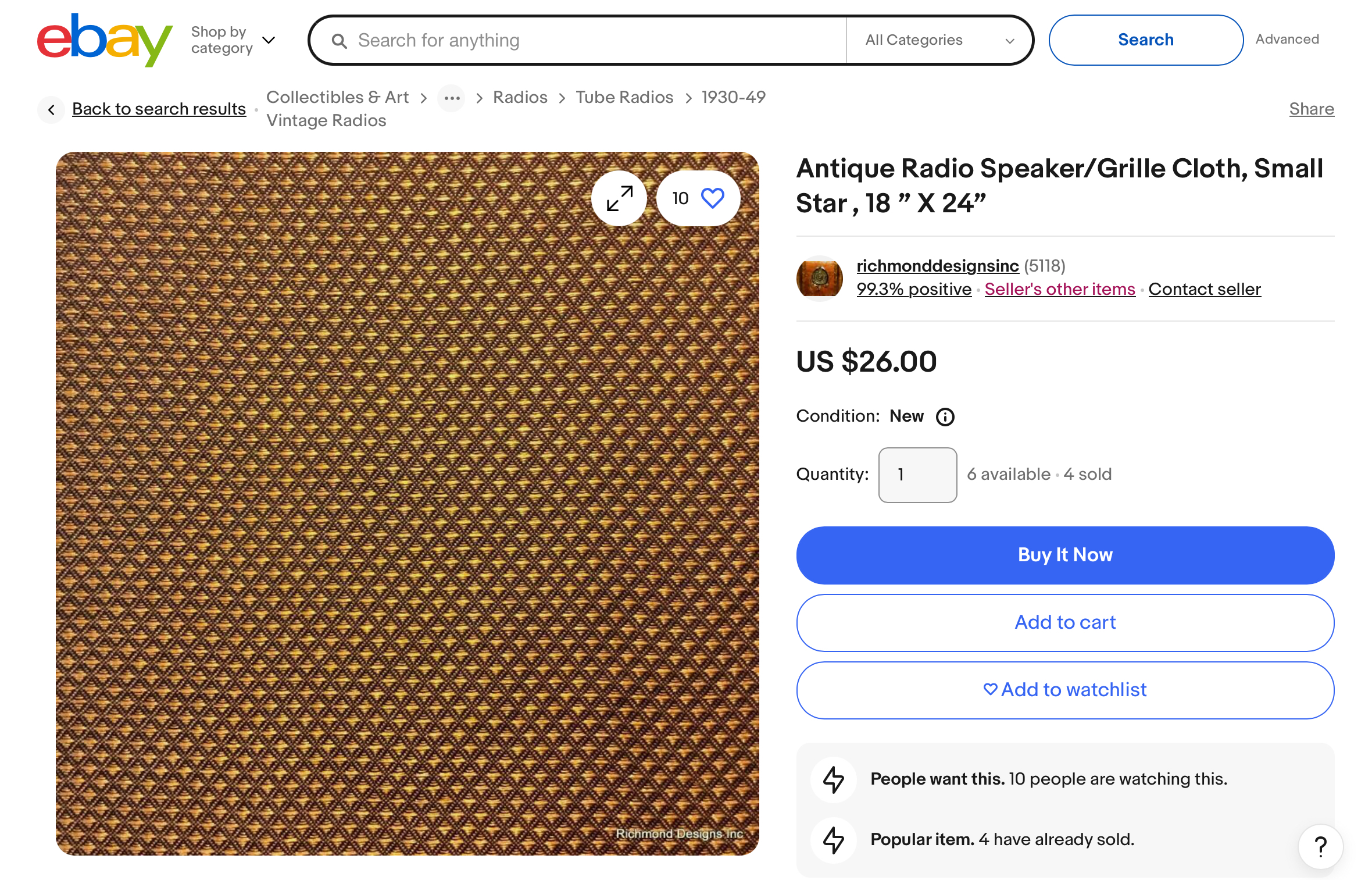Click the magnifying glass search icon

[x=340, y=41]
